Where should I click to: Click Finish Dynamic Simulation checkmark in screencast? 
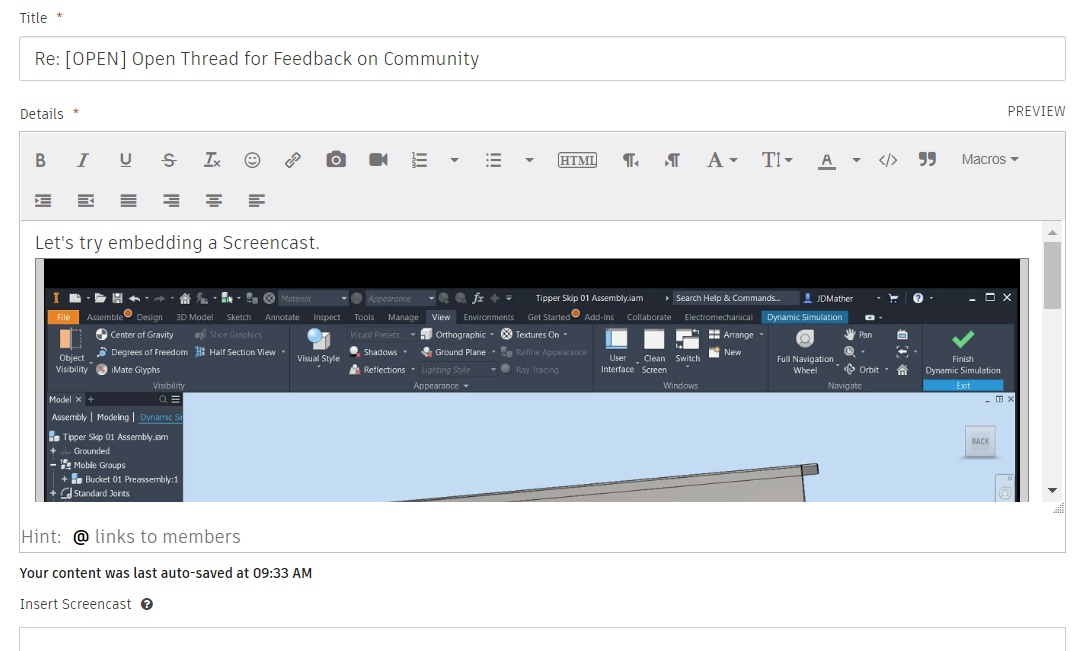(962, 339)
